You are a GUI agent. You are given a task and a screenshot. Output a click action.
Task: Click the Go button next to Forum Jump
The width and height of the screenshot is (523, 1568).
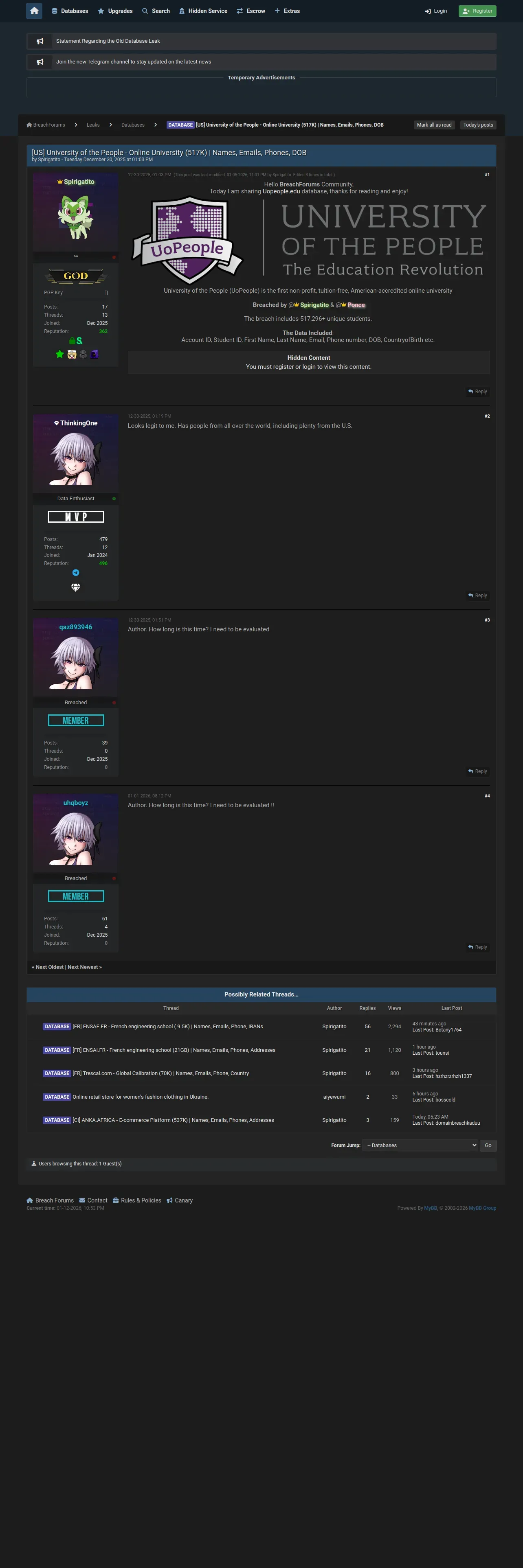coord(488,1145)
